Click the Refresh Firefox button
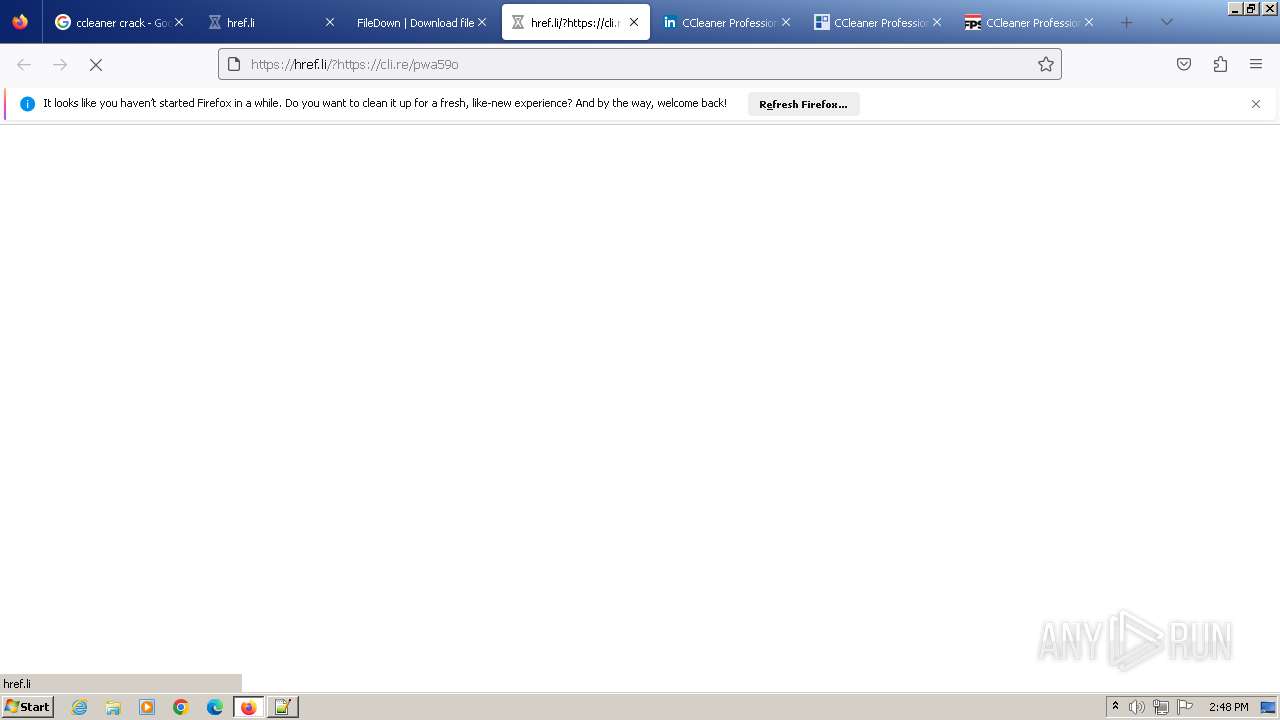This screenshot has height=720, width=1280. point(803,104)
